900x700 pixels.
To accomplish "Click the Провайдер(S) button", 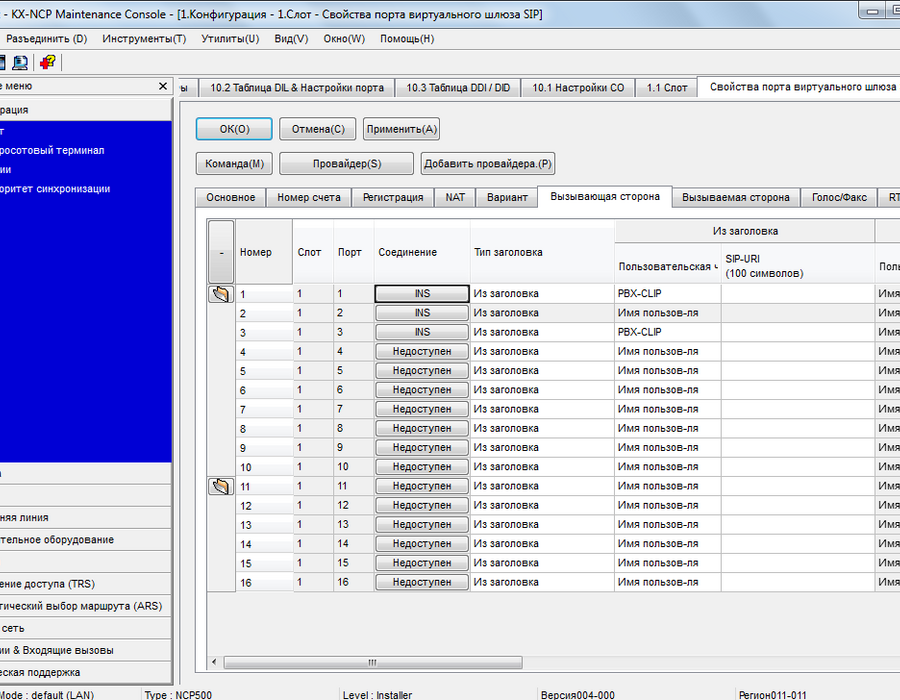I will 347,164.
